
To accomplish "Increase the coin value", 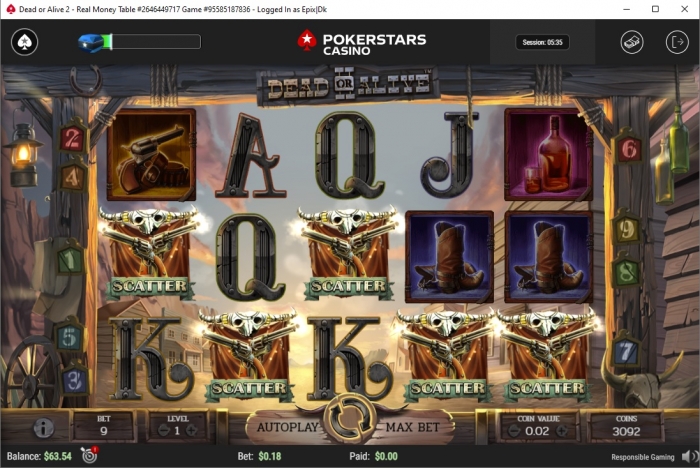I will [x=561, y=431].
